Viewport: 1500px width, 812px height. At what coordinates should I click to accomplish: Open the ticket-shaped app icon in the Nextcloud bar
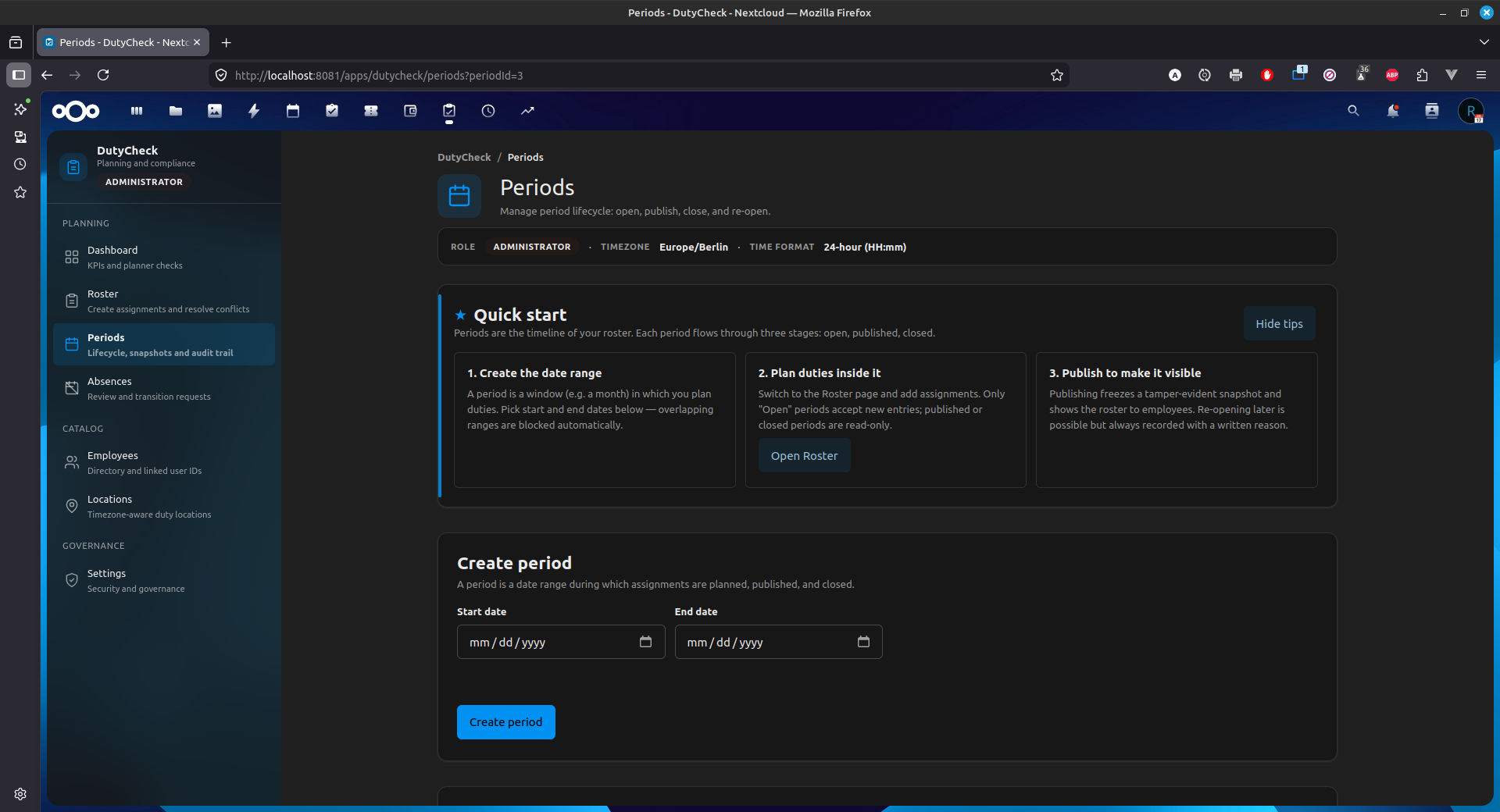(x=371, y=111)
